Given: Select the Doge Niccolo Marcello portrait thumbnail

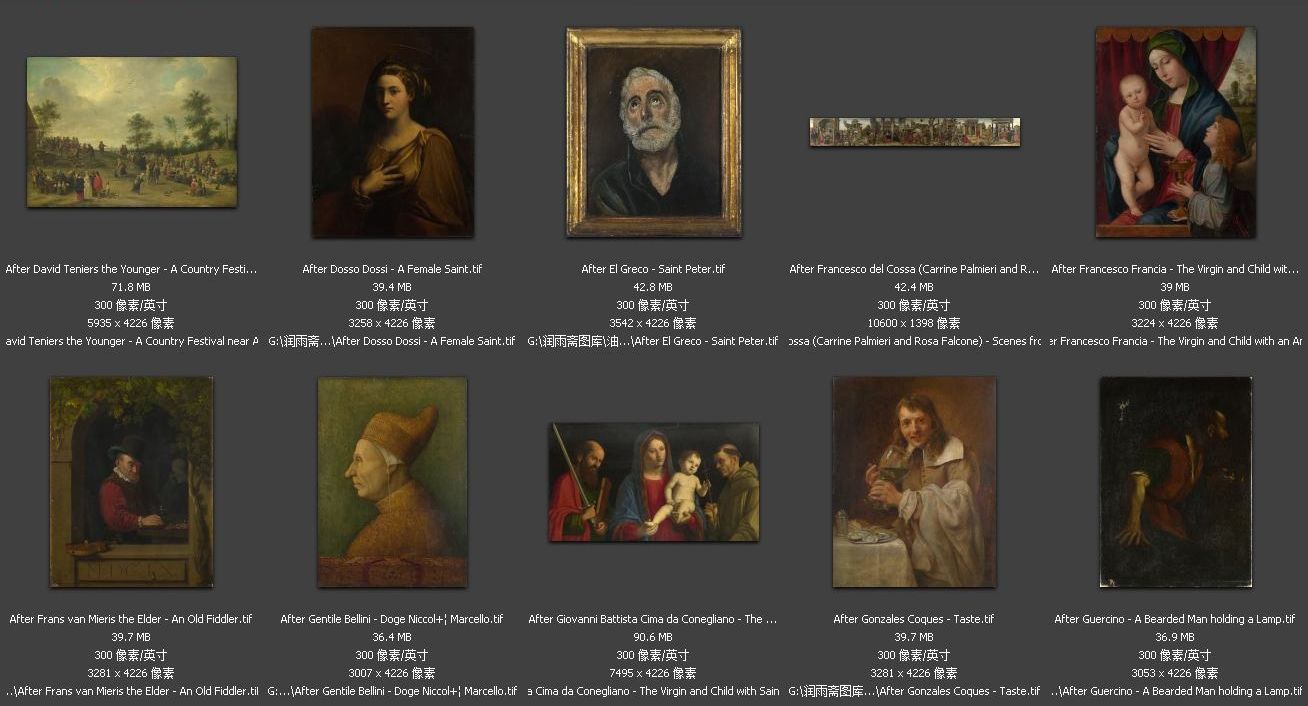Looking at the screenshot, I should 392,482.
